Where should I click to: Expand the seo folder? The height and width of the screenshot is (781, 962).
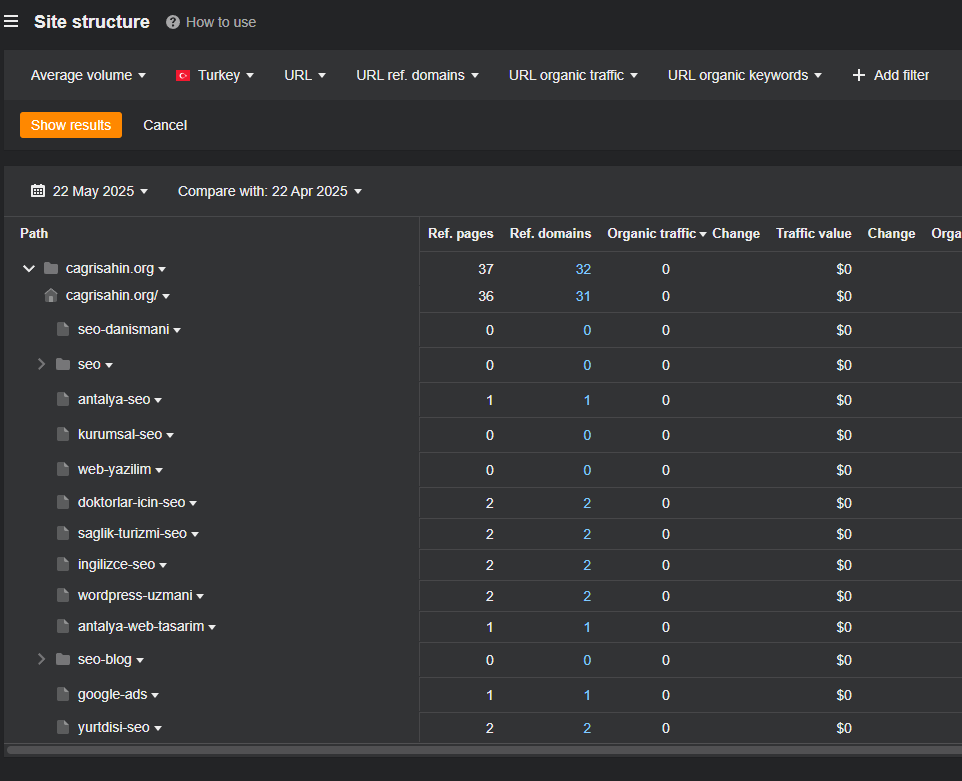point(41,364)
